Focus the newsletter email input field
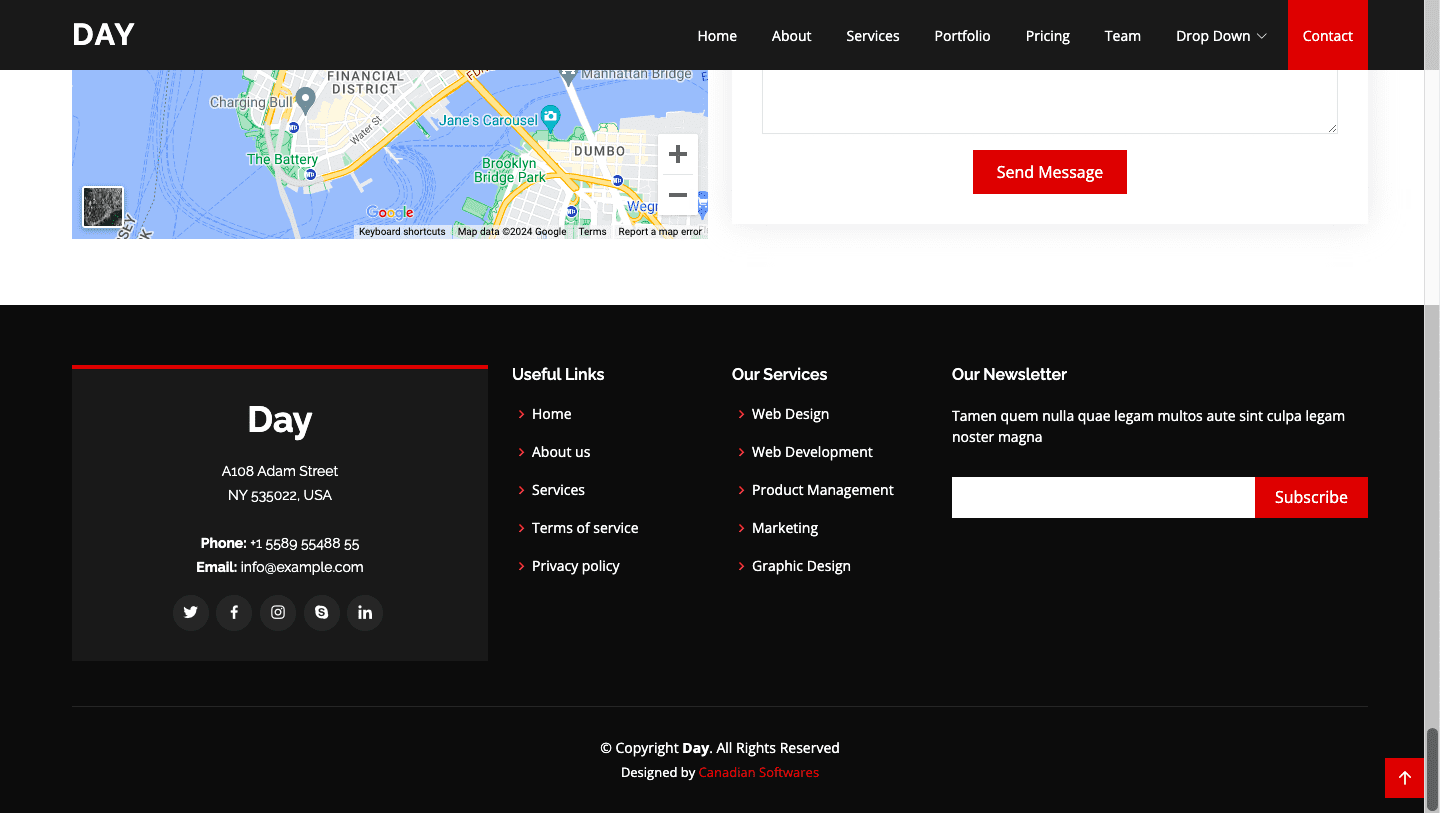 click(x=1102, y=497)
